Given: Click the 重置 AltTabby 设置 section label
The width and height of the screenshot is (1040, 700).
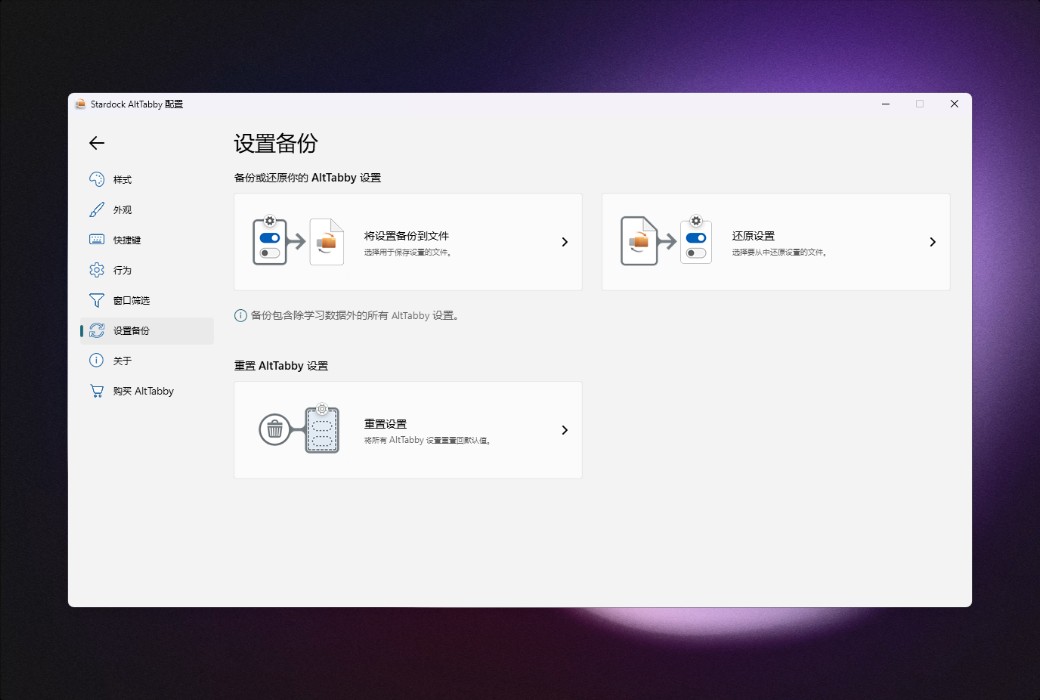Looking at the screenshot, I should [281, 366].
